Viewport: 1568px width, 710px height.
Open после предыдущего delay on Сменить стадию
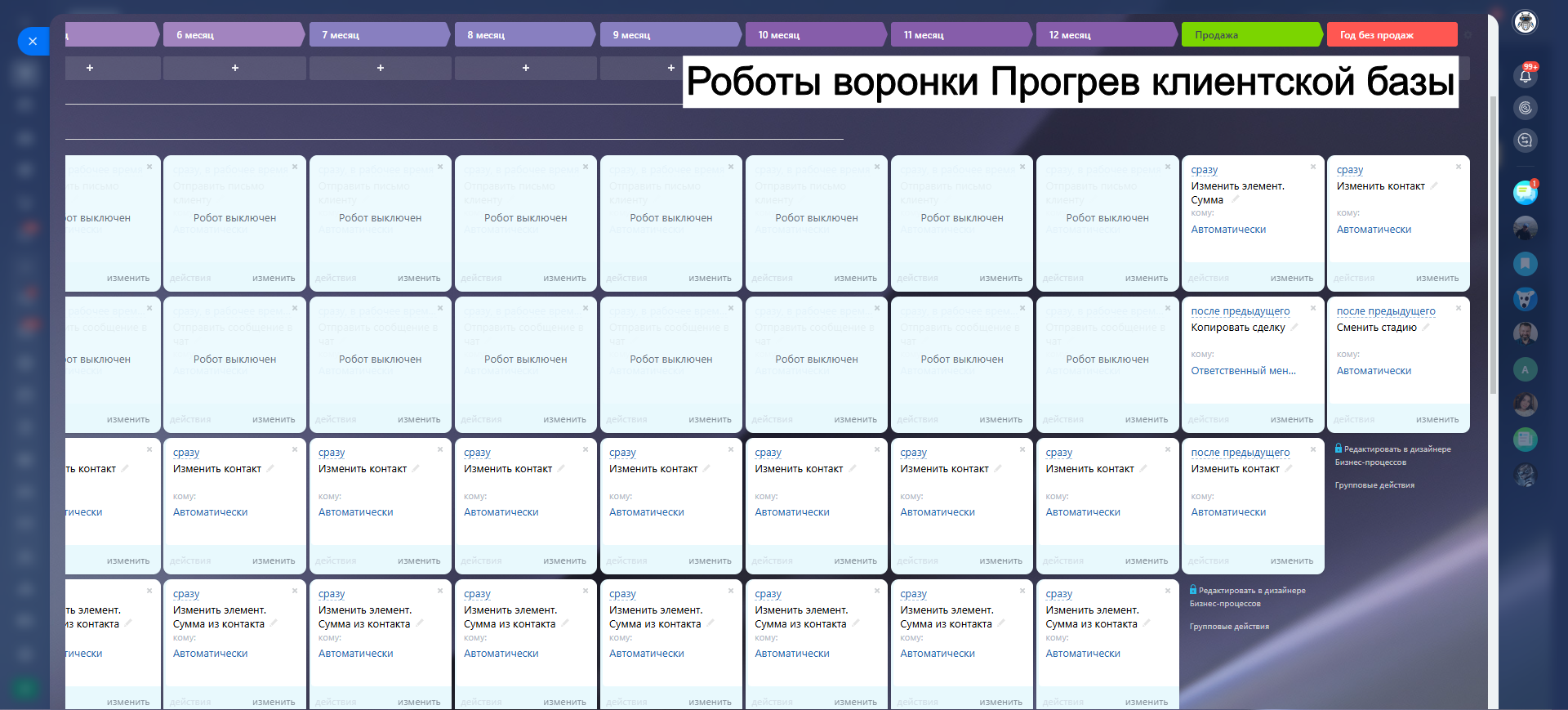(1386, 311)
